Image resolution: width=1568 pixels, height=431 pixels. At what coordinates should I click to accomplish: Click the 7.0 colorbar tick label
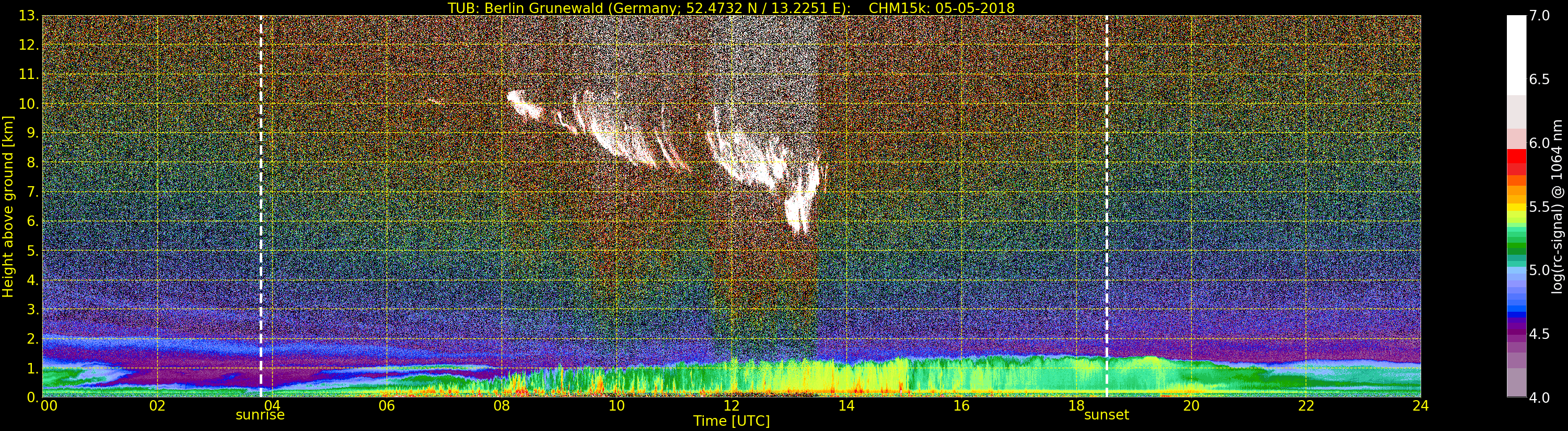pyautogui.click(x=1539, y=16)
